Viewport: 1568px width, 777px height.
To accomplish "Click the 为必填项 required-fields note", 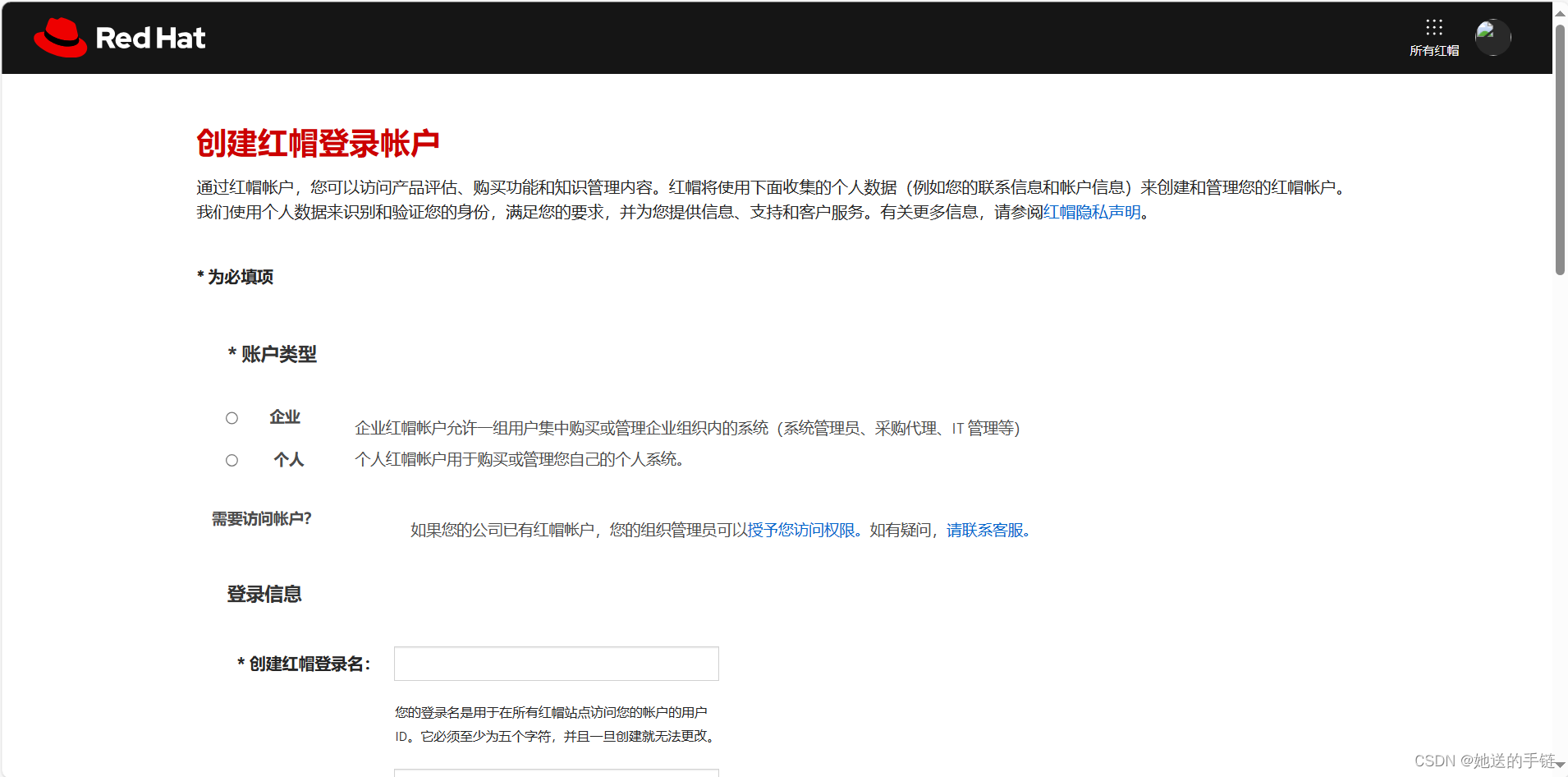I will coord(234,277).
